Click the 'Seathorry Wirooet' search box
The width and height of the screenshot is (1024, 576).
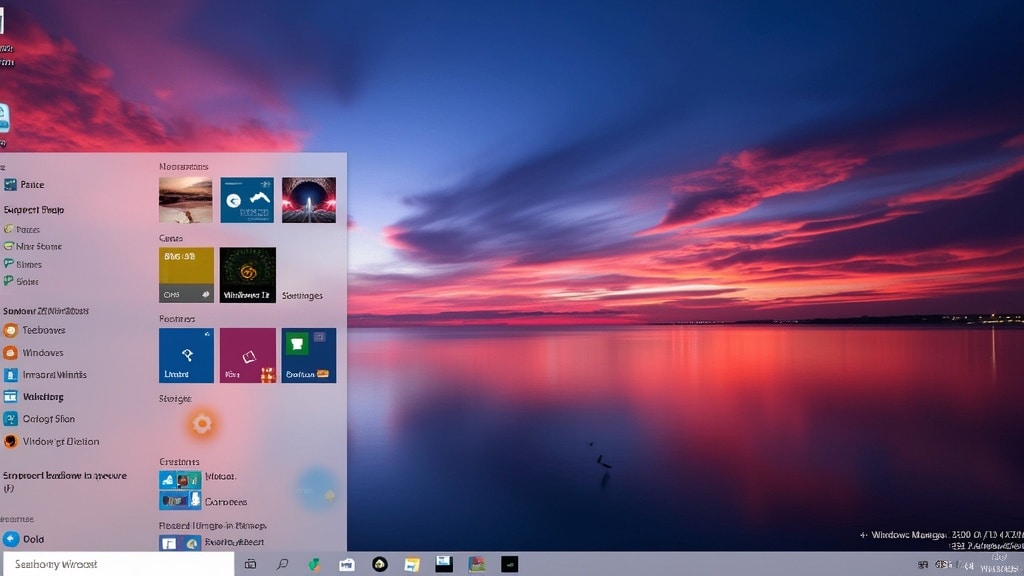point(118,564)
